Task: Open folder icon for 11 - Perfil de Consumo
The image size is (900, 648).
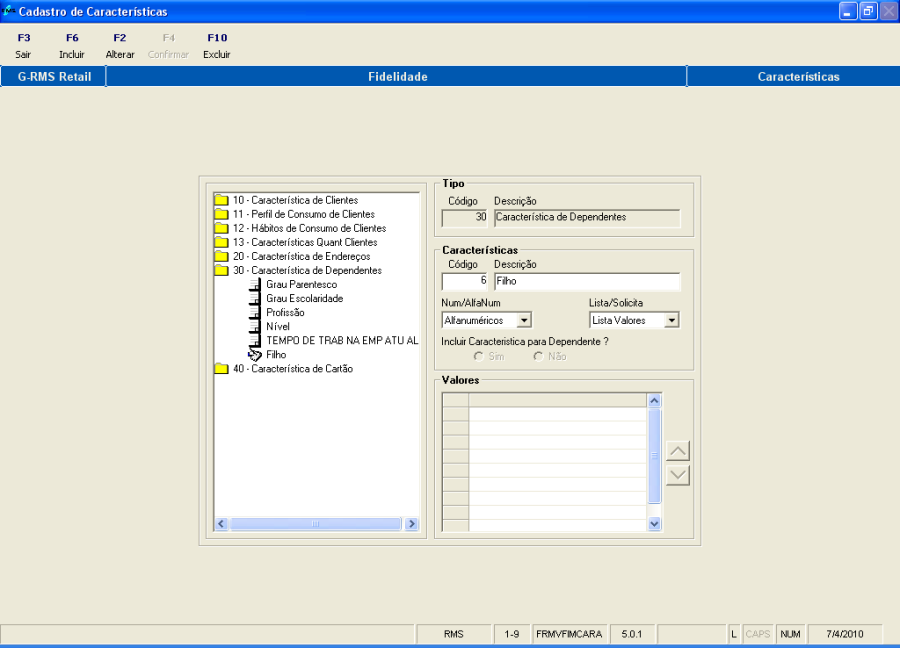Action: 222,214
